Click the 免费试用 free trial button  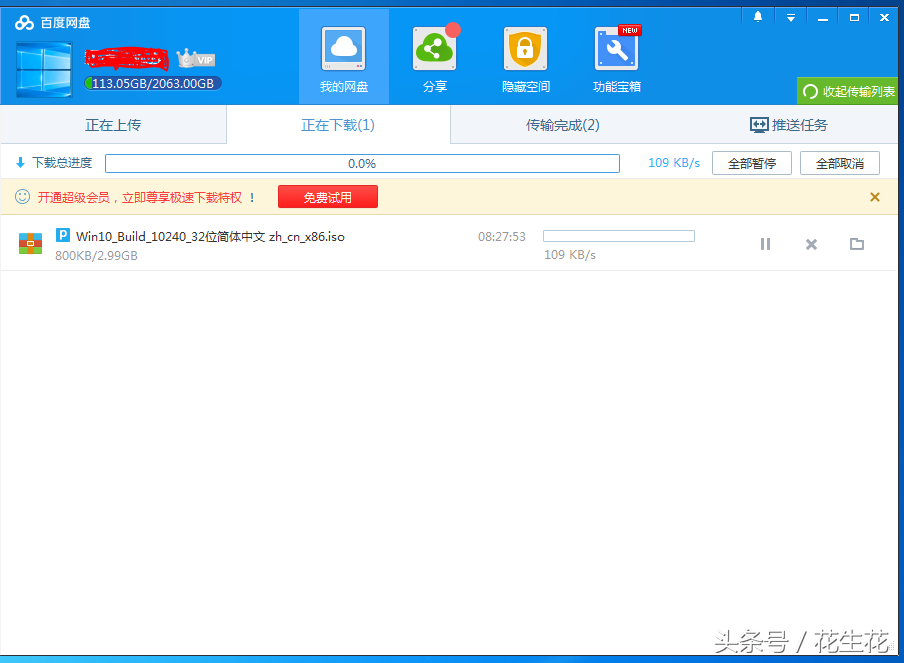click(327, 197)
